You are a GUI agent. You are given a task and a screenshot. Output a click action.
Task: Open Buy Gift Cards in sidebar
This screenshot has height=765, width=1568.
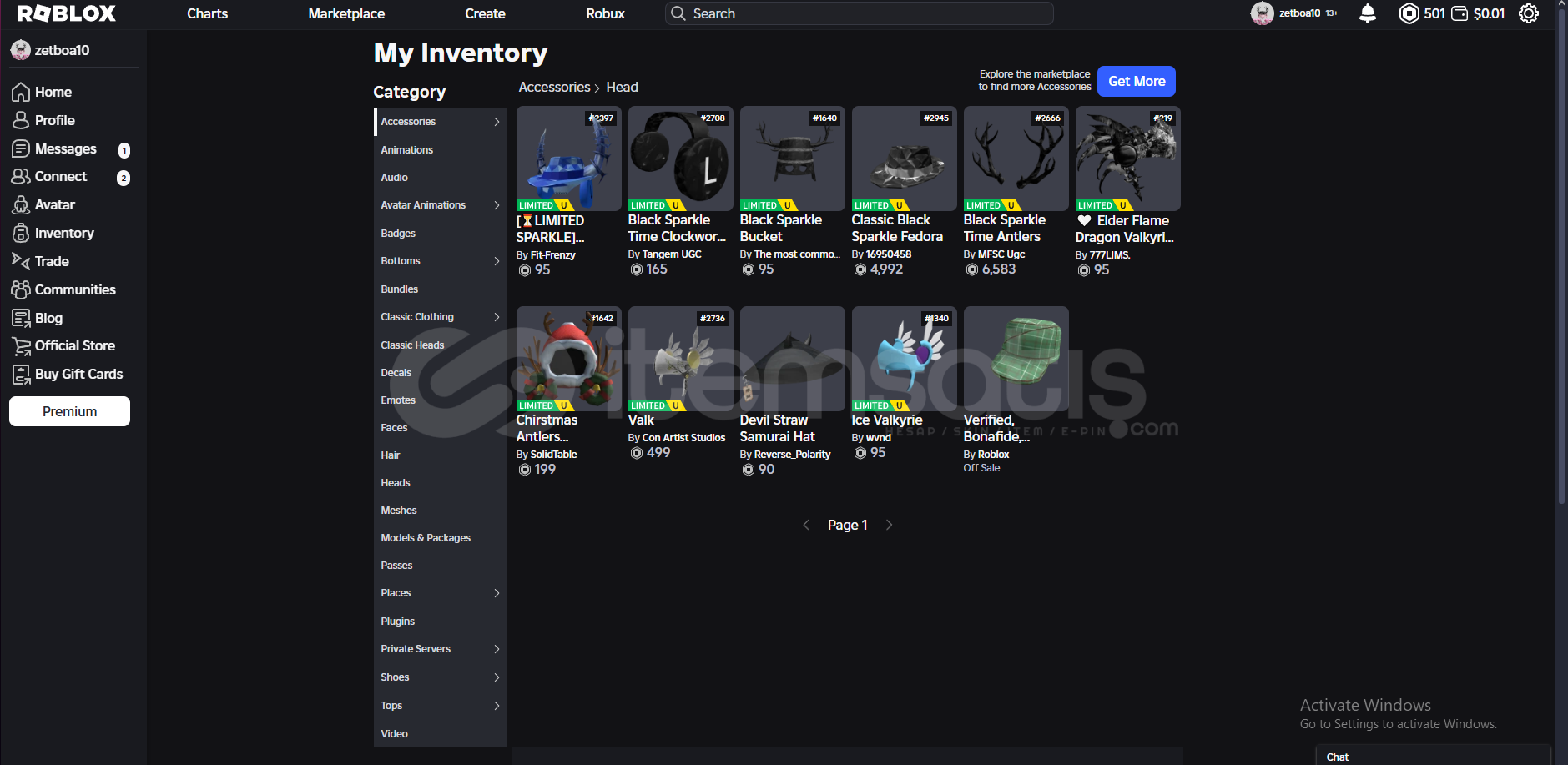(78, 374)
